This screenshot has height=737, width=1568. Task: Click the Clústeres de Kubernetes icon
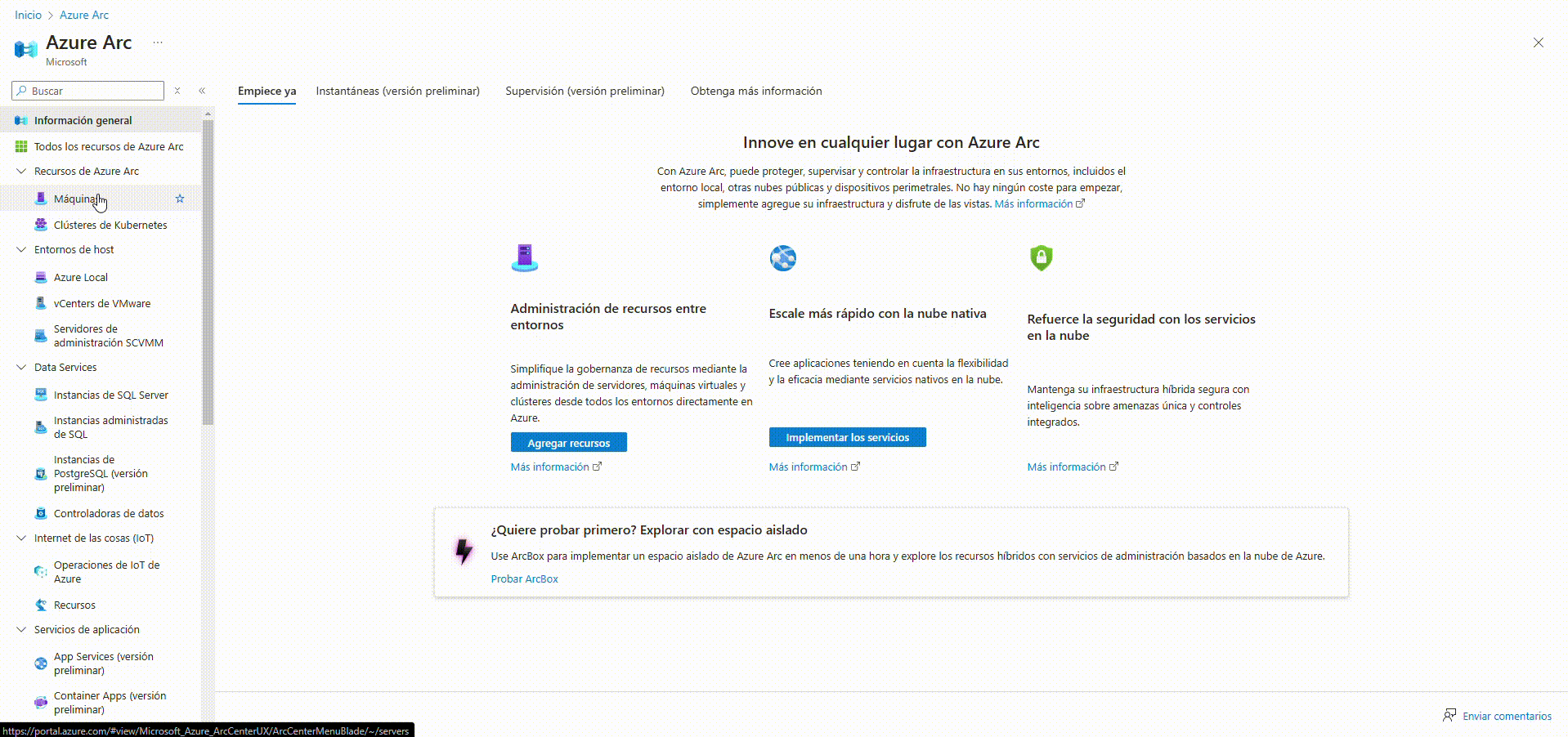tap(41, 225)
